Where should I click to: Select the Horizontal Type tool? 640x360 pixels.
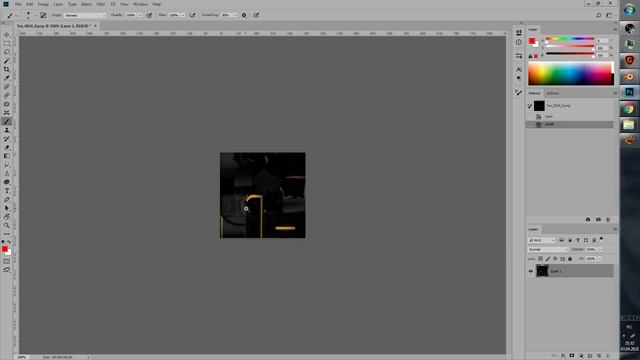click(7, 191)
